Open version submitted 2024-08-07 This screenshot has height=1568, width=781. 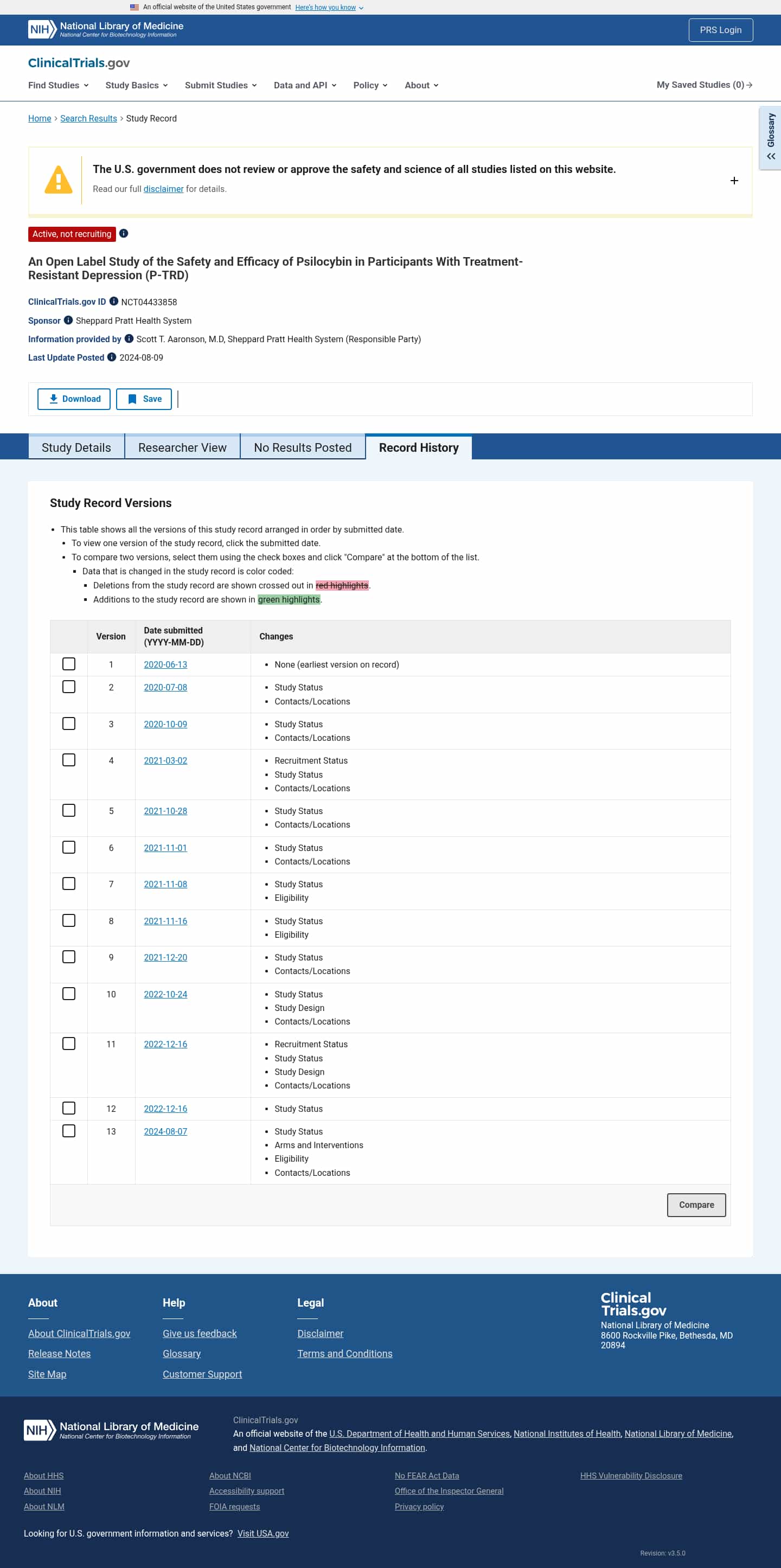[165, 1131]
